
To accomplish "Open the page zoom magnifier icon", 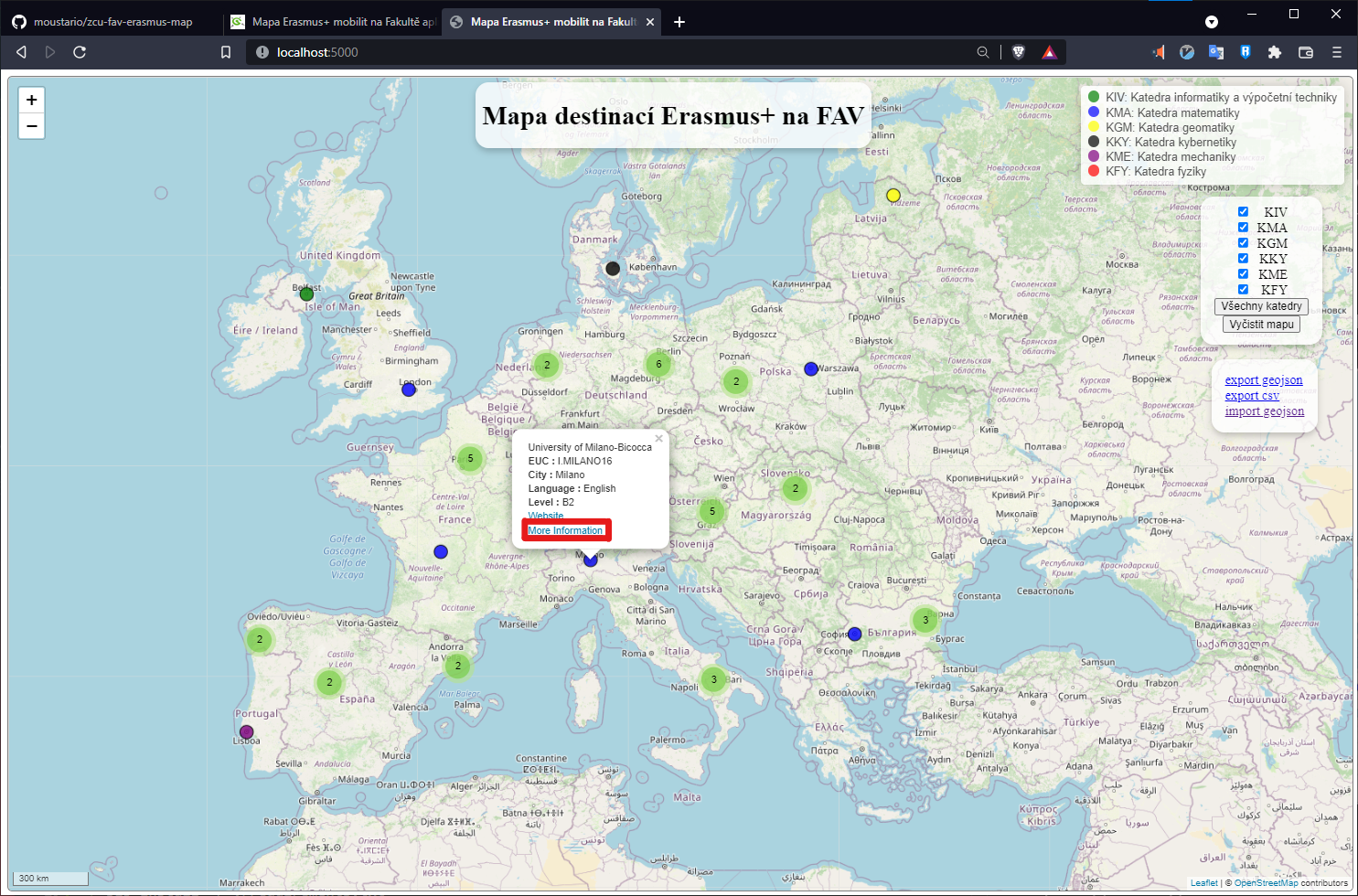I will [x=983, y=52].
